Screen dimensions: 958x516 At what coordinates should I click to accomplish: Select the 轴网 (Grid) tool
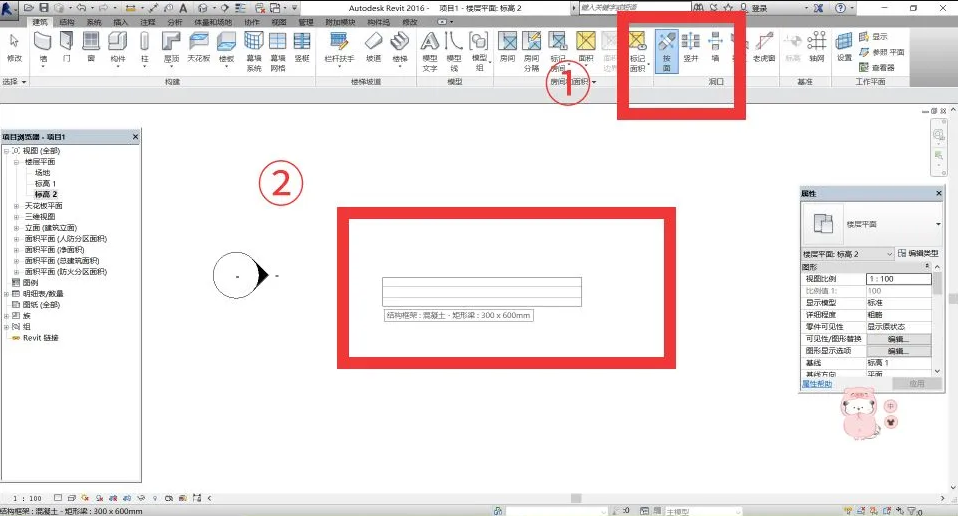tap(816, 48)
